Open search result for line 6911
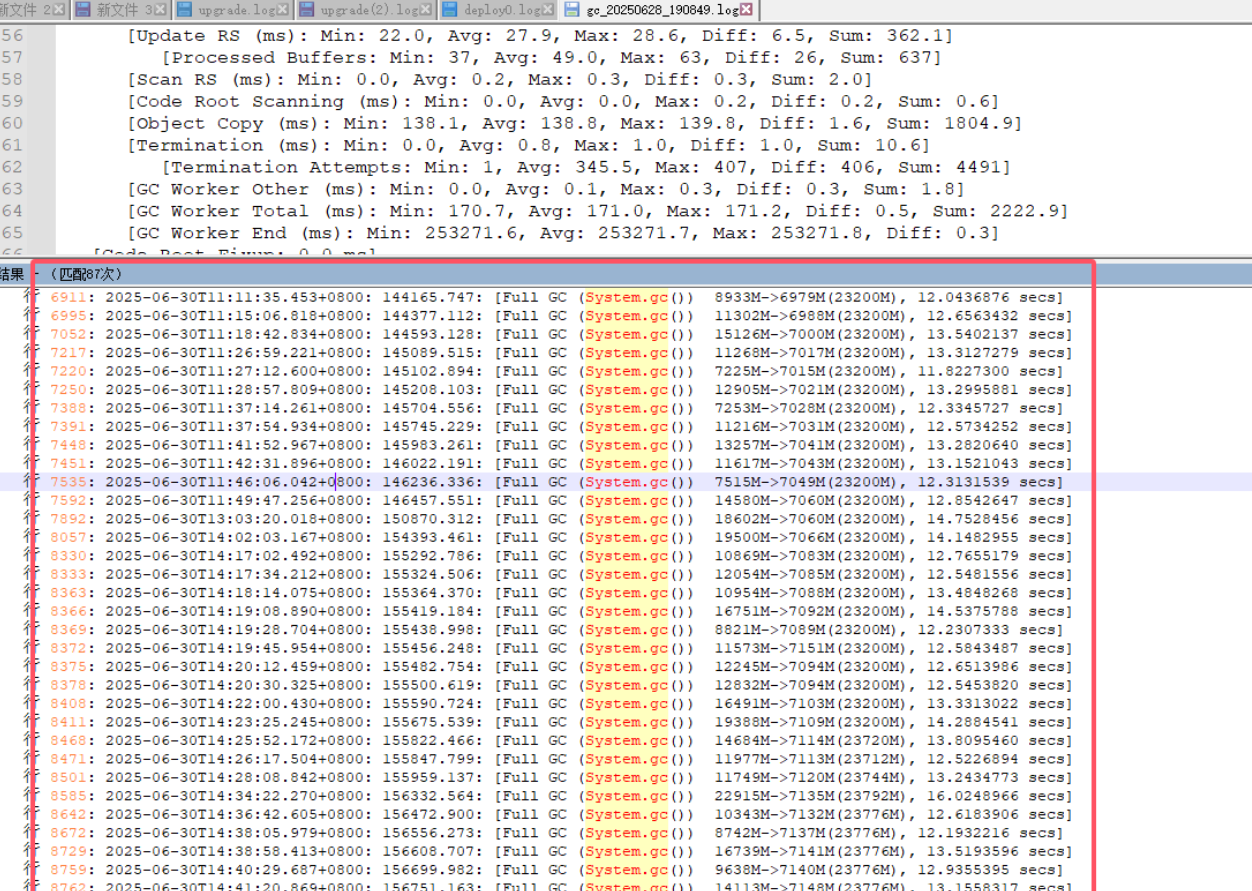Image resolution: width=1252 pixels, height=891 pixels. click(557, 297)
